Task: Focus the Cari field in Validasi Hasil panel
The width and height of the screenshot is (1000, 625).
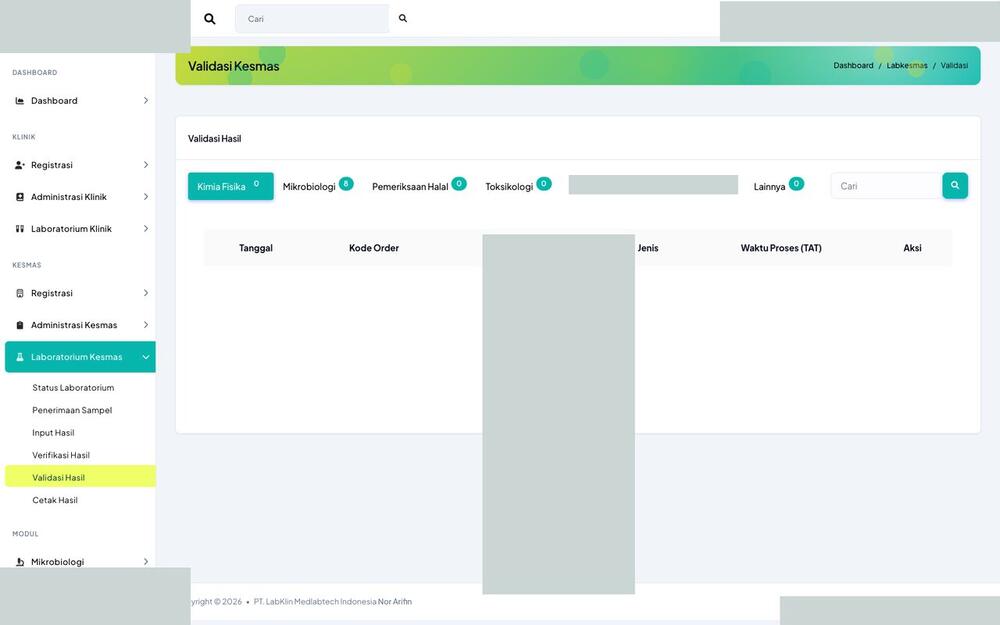Action: click(886, 186)
